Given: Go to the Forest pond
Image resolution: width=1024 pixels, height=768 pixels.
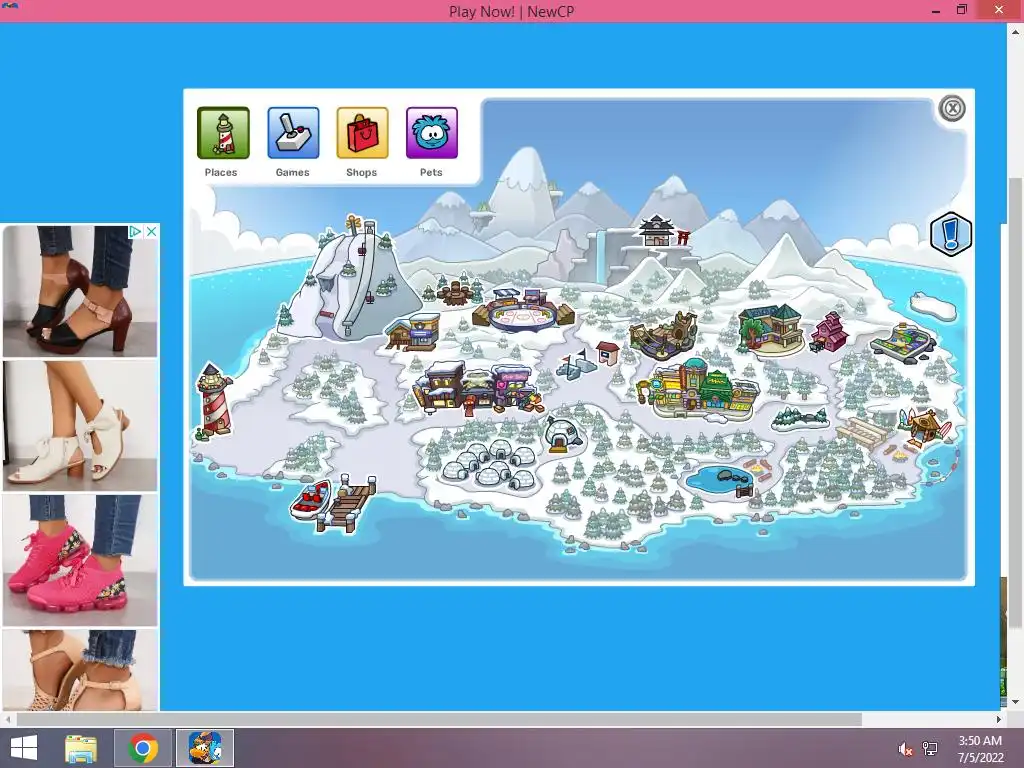Looking at the screenshot, I should 720,479.
